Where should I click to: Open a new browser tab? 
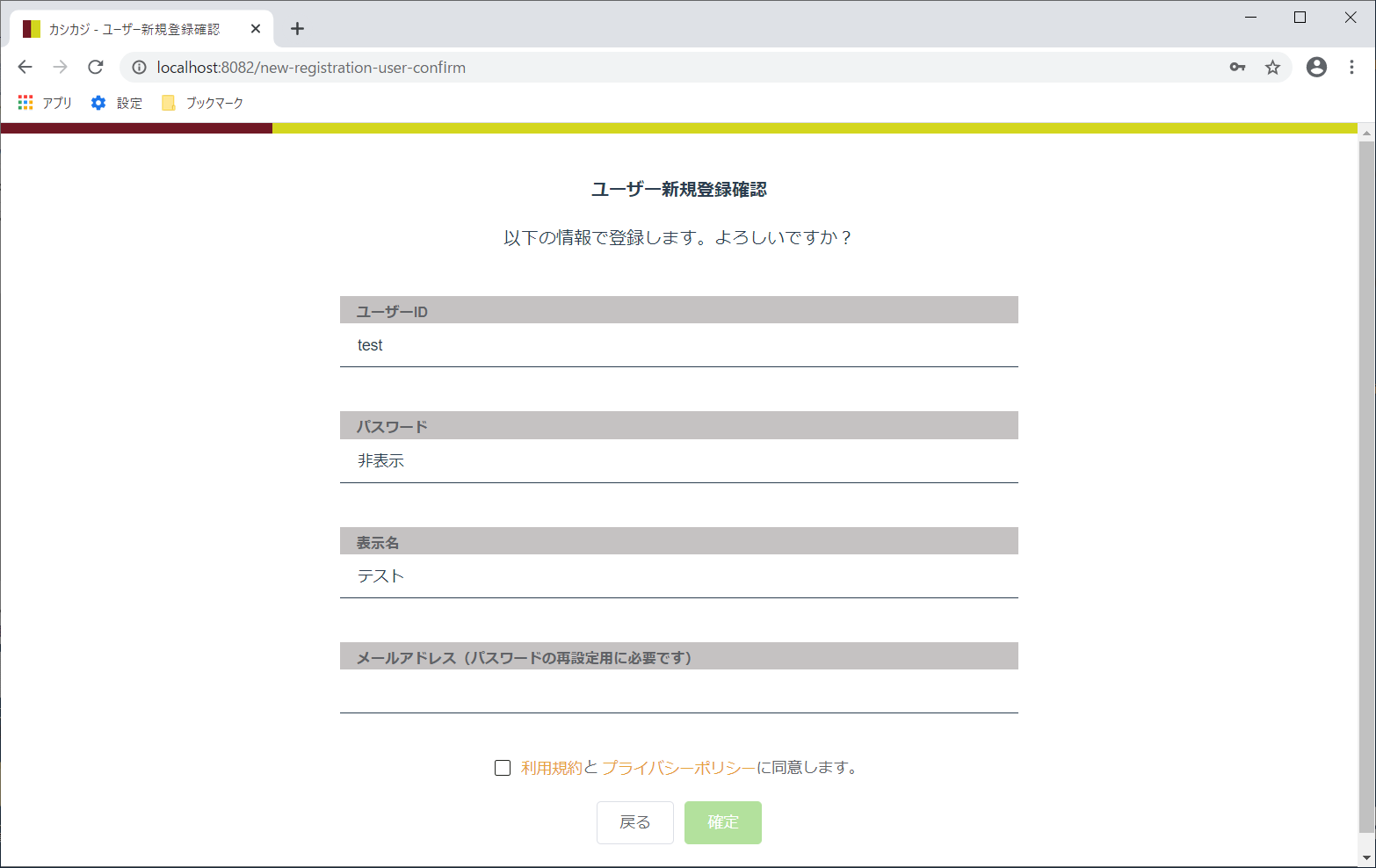(297, 29)
